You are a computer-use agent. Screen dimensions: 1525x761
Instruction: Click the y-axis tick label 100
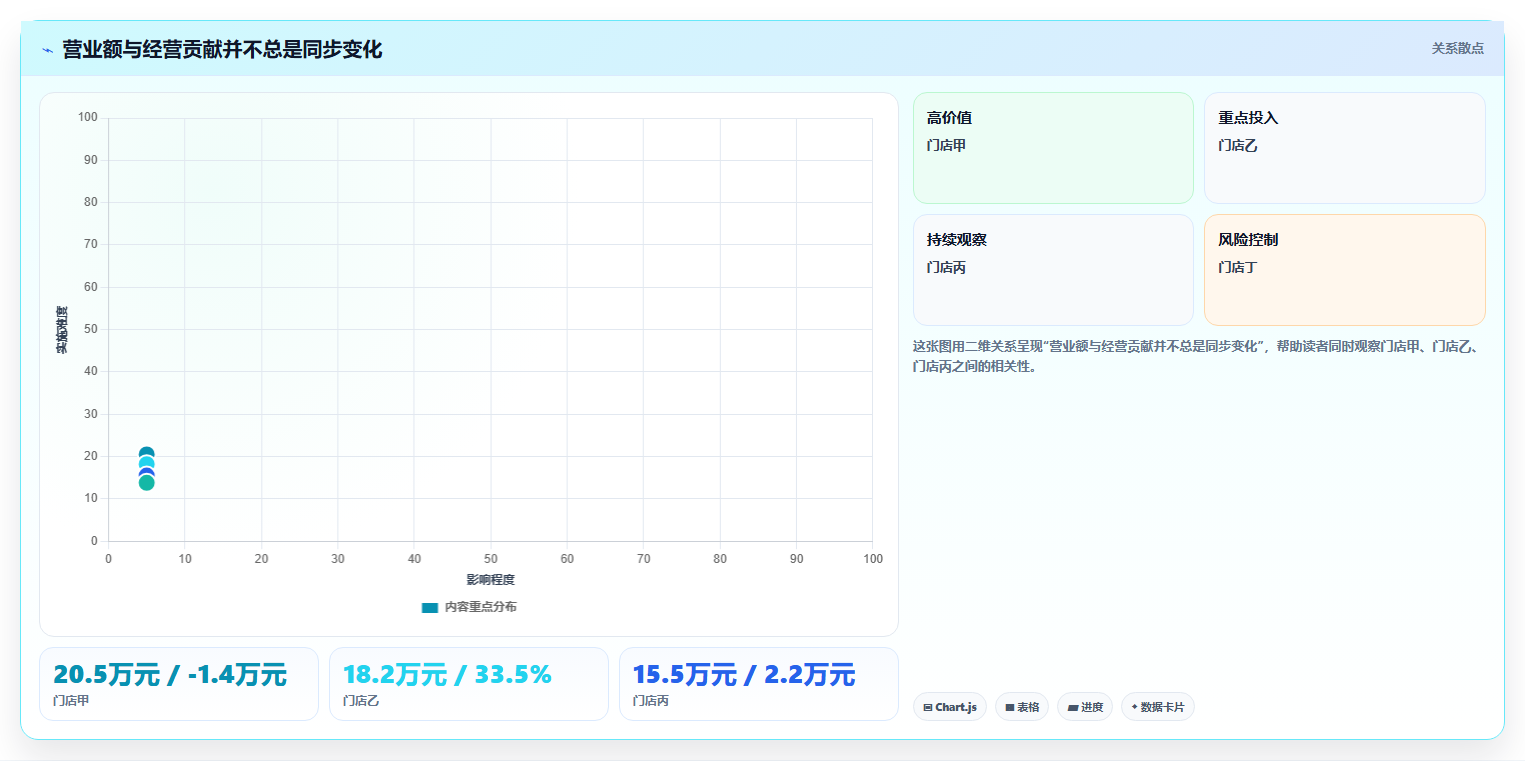click(x=87, y=118)
